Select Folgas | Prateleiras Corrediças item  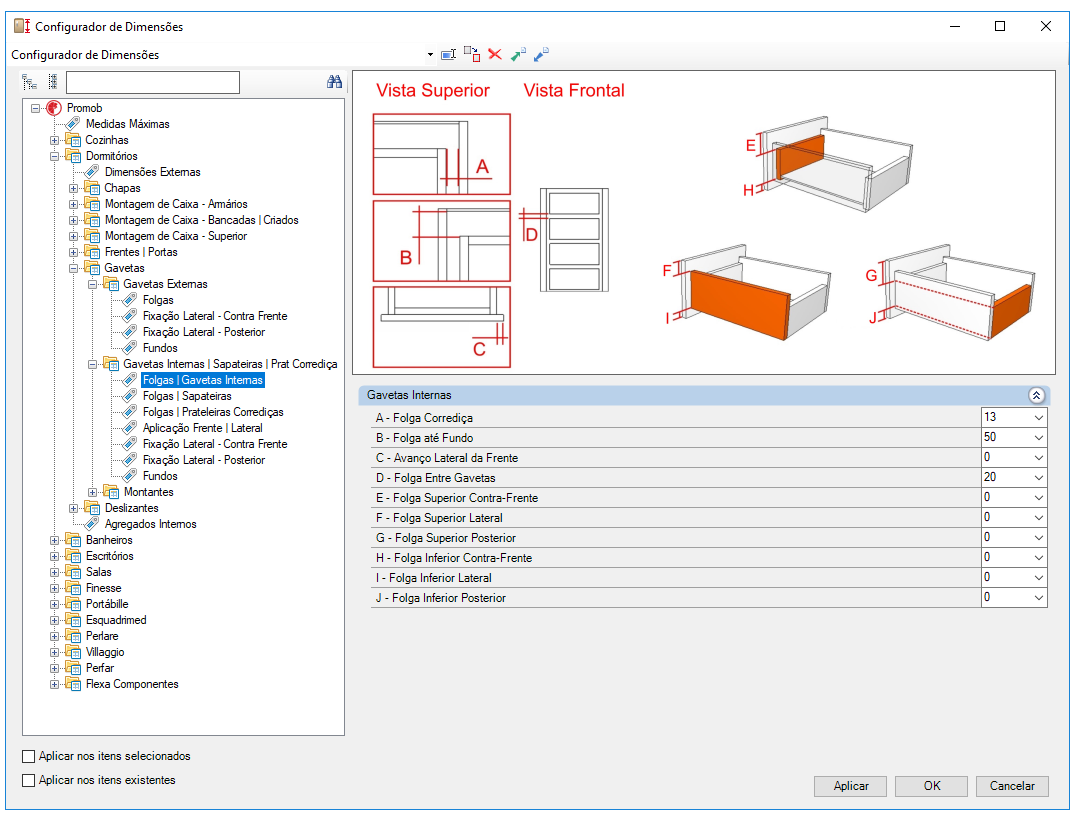click(x=213, y=412)
